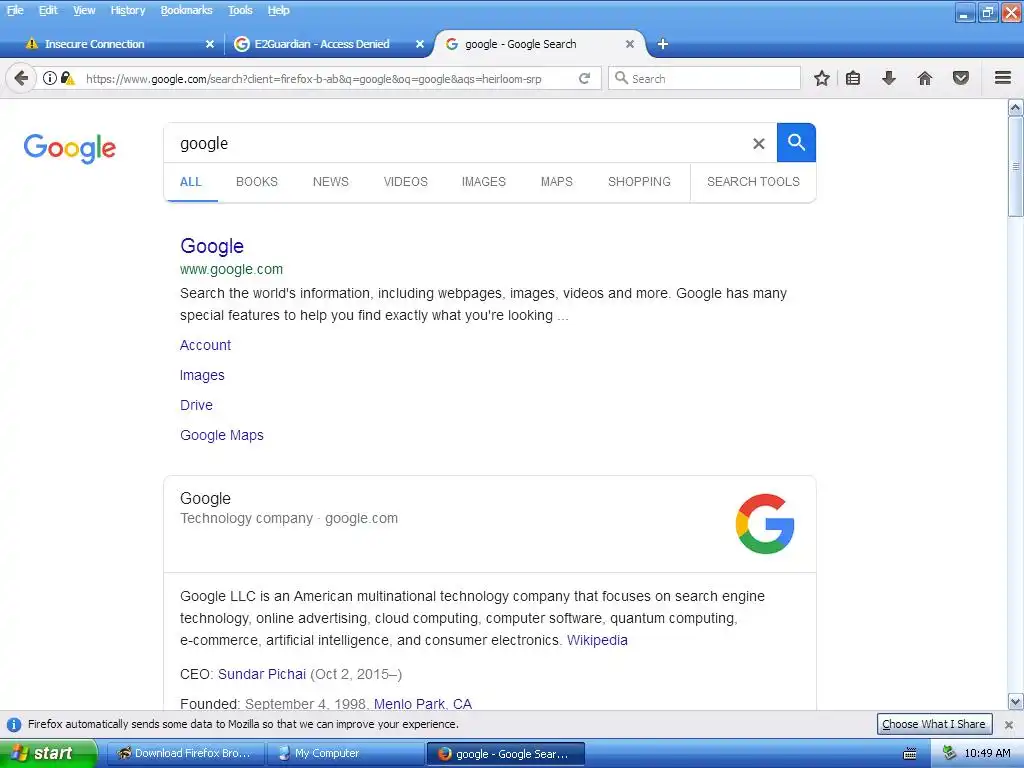Open the File menu
This screenshot has width=1024, height=768.
(15, 10)
